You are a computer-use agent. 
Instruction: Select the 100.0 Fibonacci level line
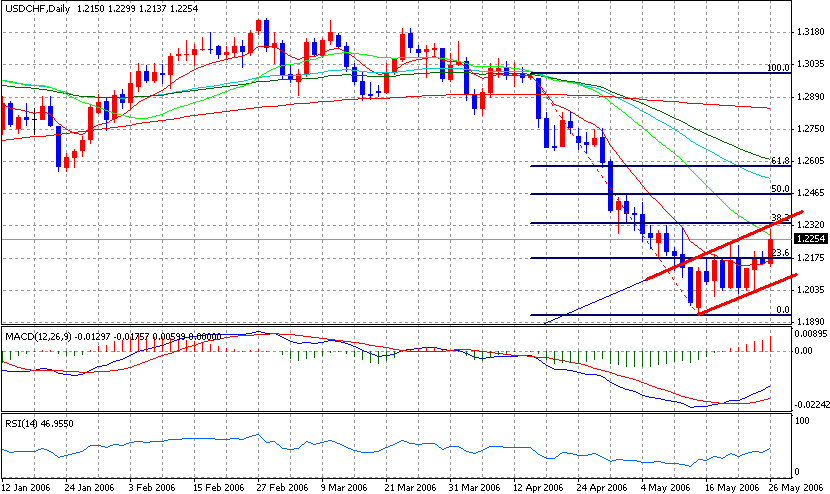pyautogui.click(x=660, y=74)
